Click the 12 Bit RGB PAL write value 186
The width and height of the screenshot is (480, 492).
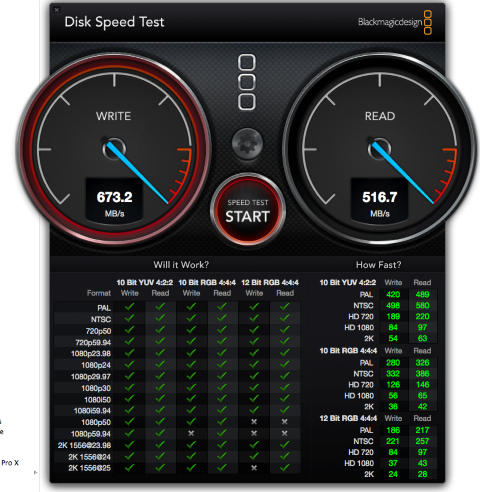point(393,430)
